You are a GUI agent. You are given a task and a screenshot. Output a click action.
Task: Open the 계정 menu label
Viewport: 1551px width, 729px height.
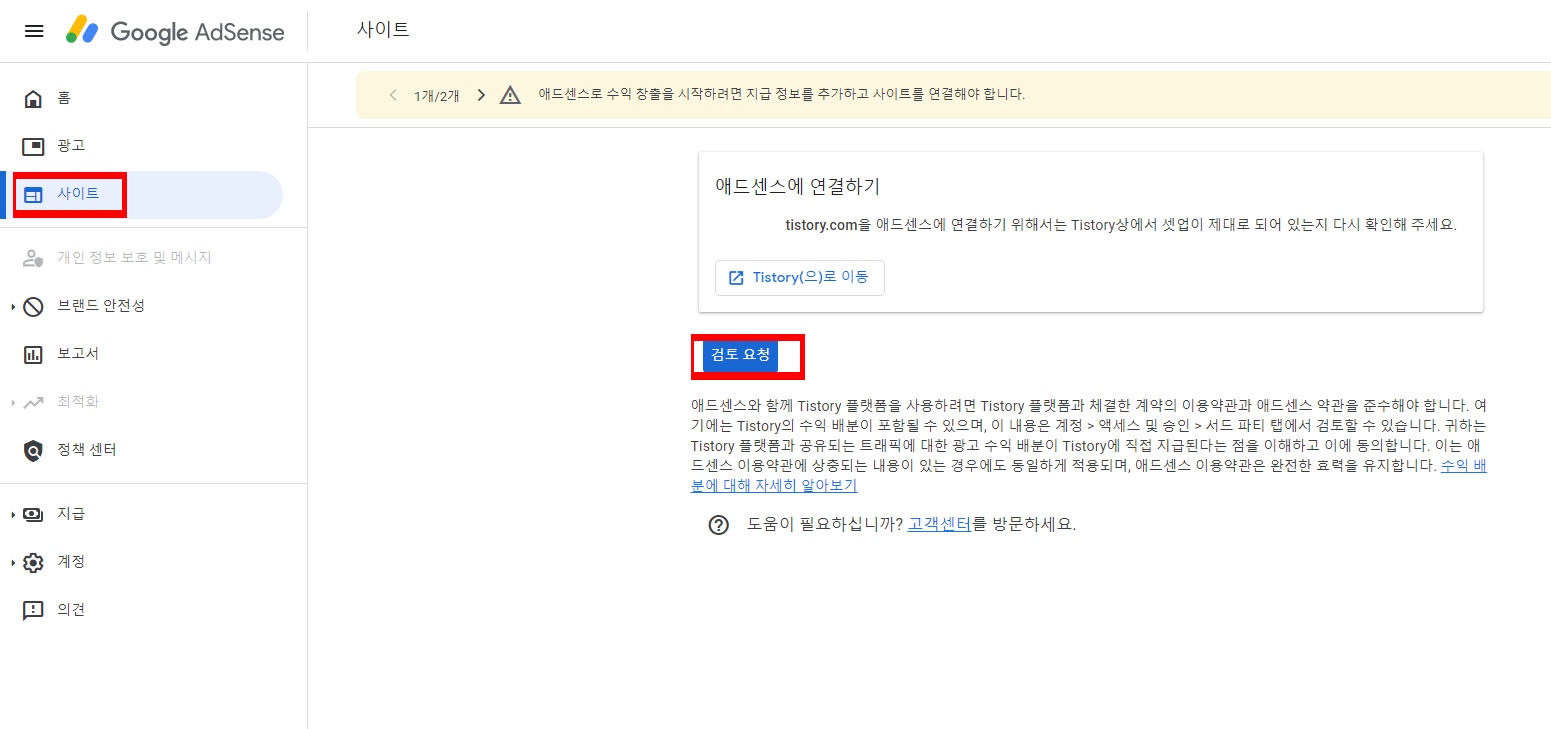point(71,562)
